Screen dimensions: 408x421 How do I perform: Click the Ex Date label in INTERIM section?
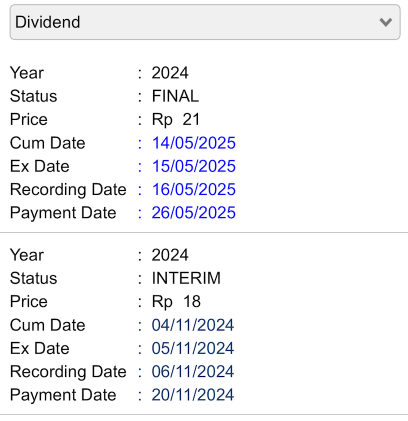40,349
